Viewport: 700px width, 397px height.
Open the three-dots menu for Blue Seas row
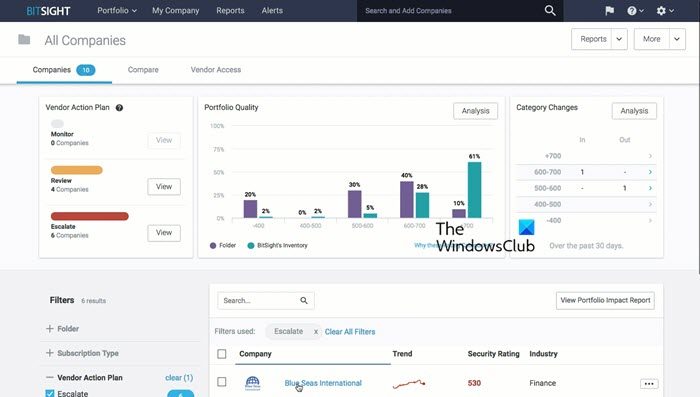coord(649,384)
